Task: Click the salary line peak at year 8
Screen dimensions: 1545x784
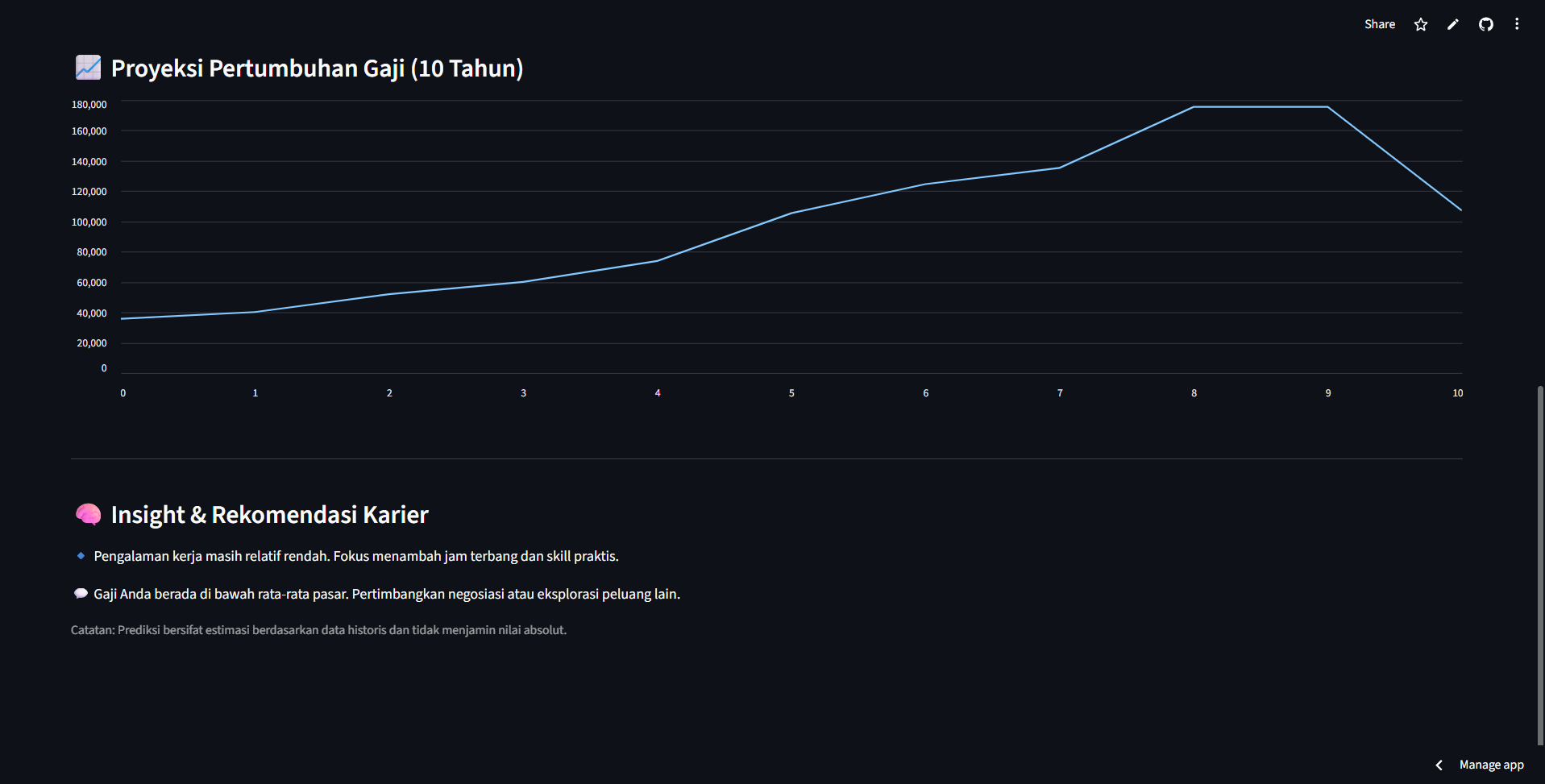Action: tap(1194, 107)
